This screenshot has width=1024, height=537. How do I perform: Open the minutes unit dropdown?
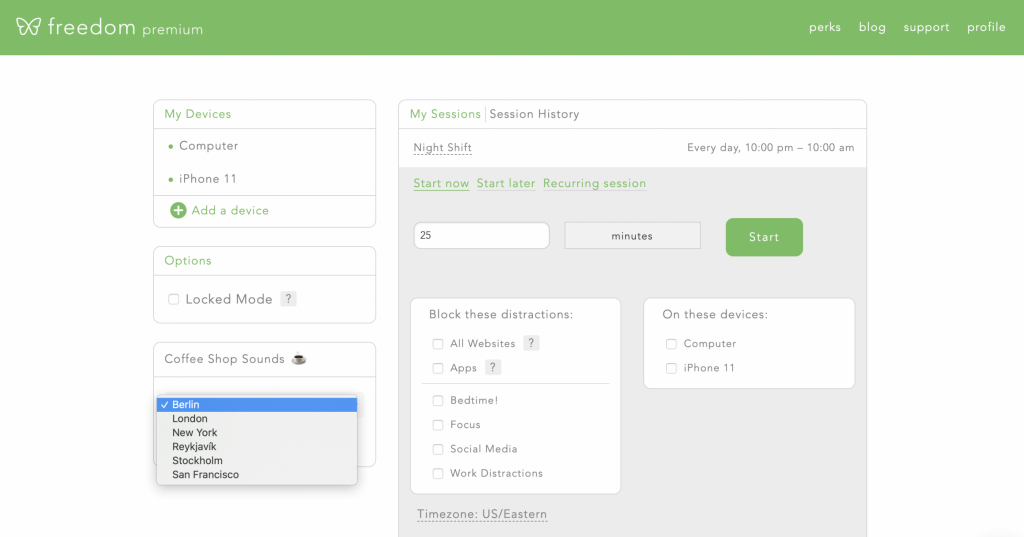click(632, 236)
